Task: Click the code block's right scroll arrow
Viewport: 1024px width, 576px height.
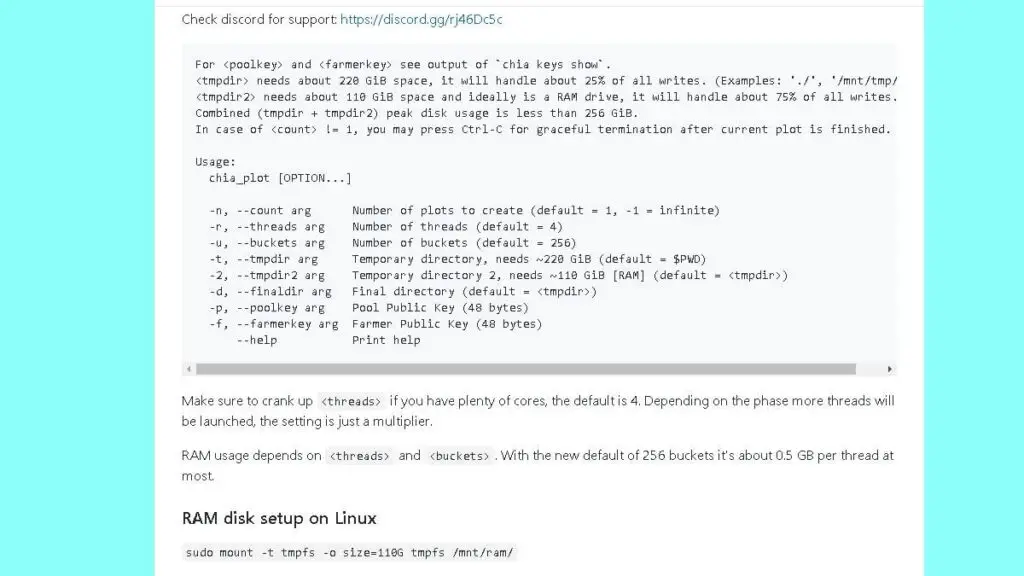Action: (889, 369)
